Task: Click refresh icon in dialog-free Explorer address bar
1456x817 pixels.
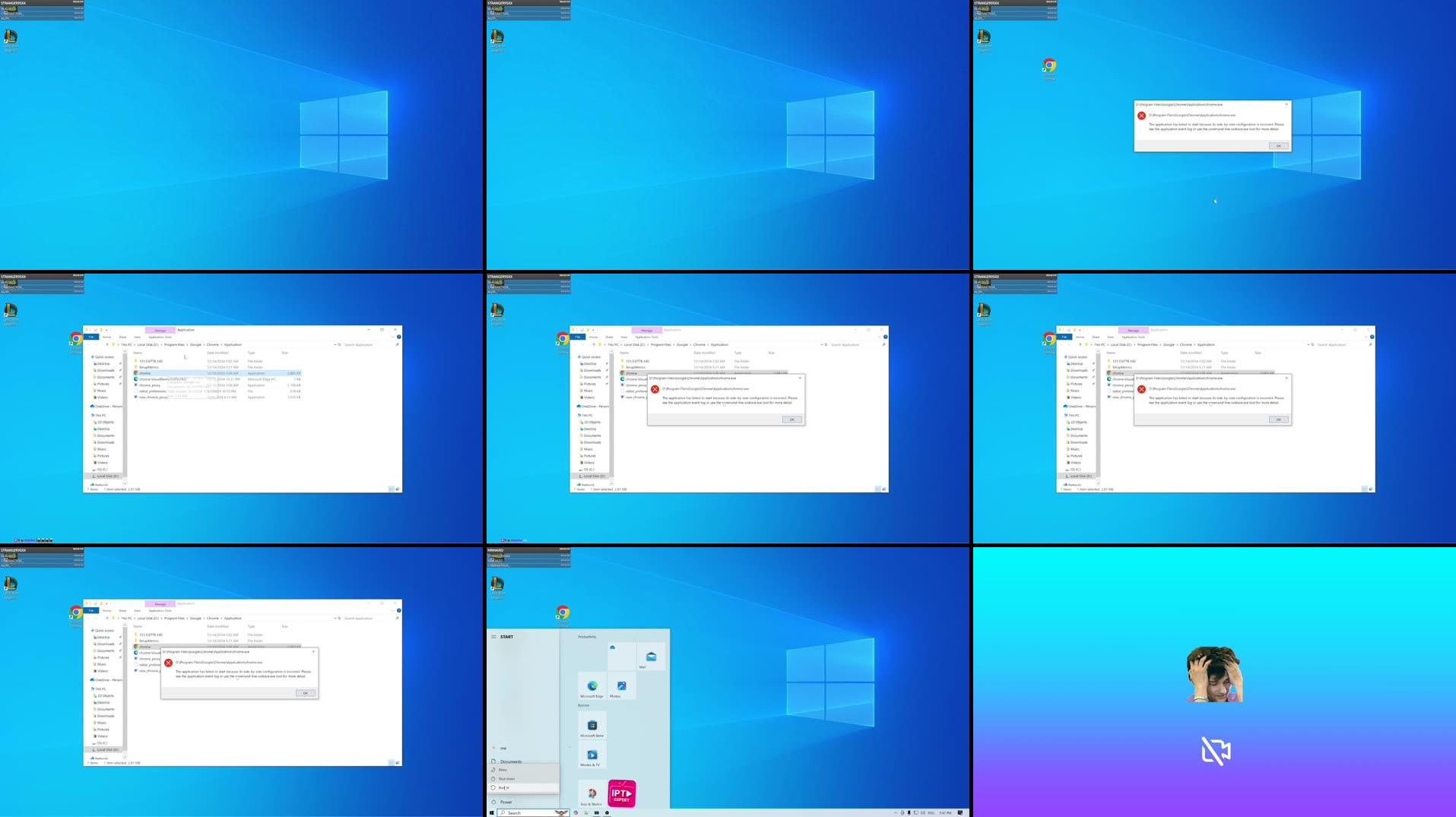Action: tap(339, 344)
